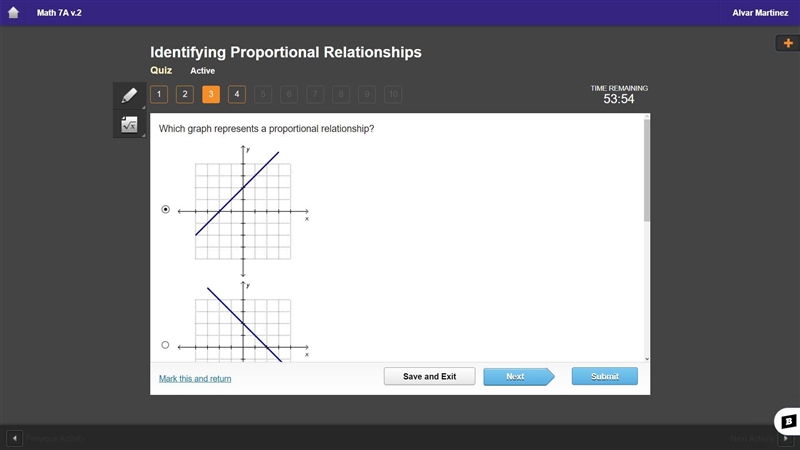Open the square root equation tool
The width and height of the screenshot is (800, 450).
pyautogui.click(x=129, y=124)
